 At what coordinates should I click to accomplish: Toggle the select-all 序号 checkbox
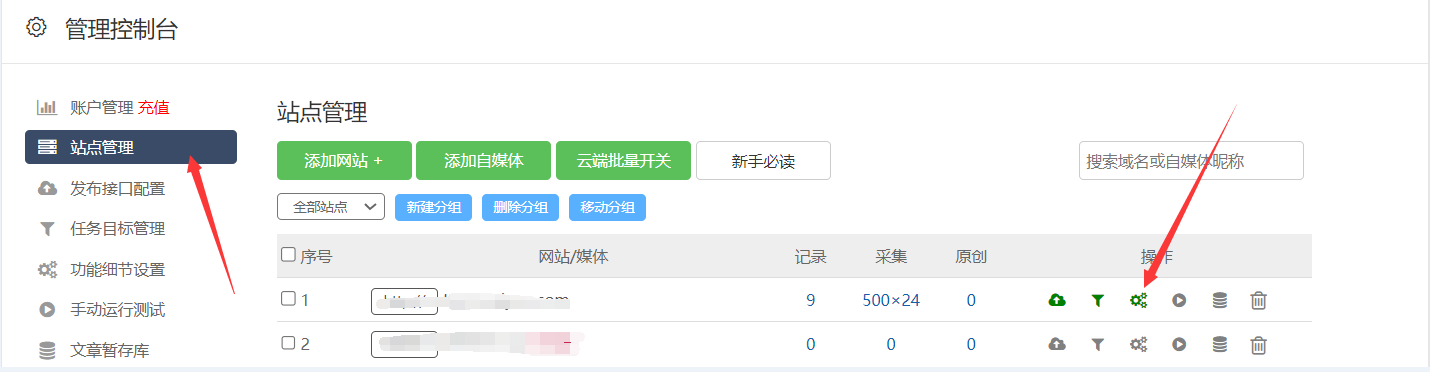click(x=289, y=255)
